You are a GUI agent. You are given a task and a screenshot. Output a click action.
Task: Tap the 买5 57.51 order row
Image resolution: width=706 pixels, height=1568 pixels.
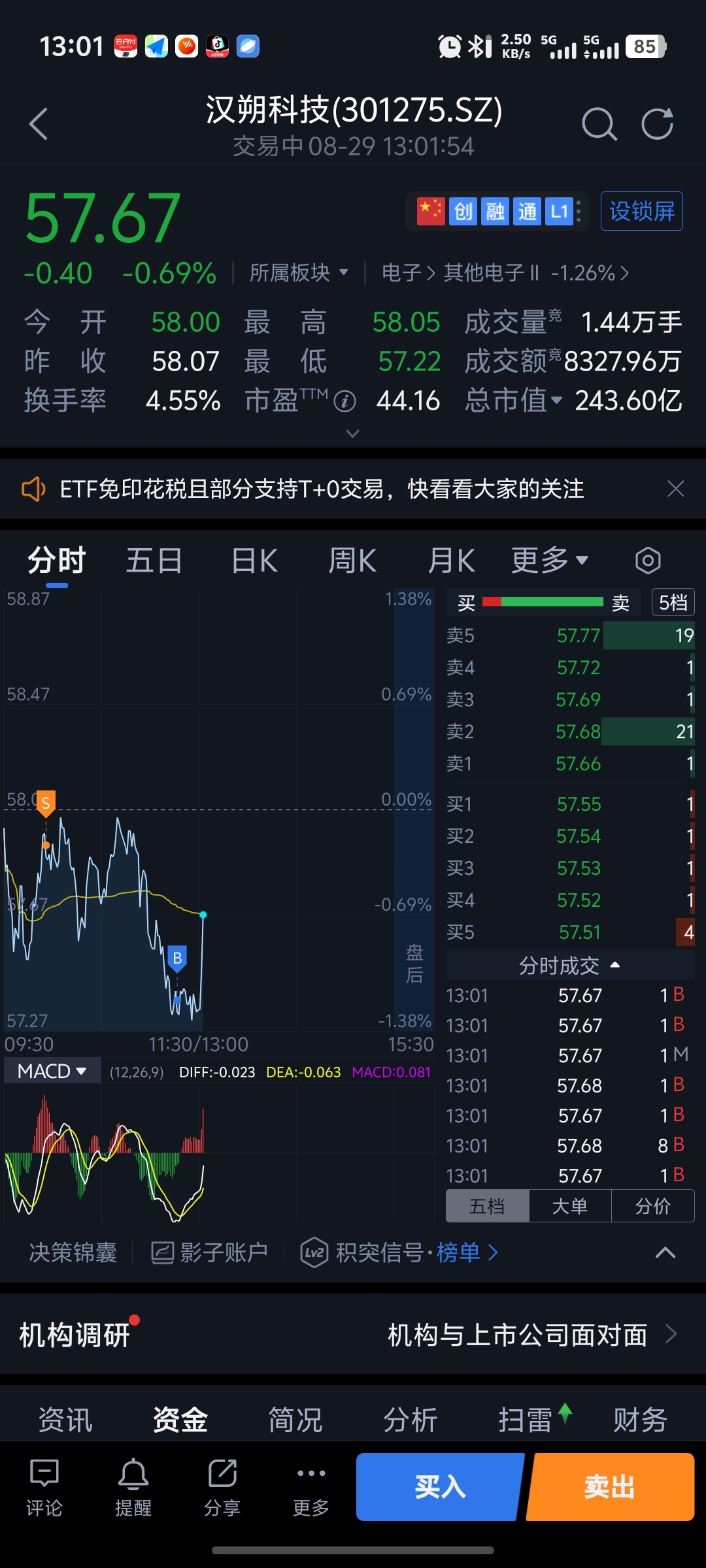(570, 932)
